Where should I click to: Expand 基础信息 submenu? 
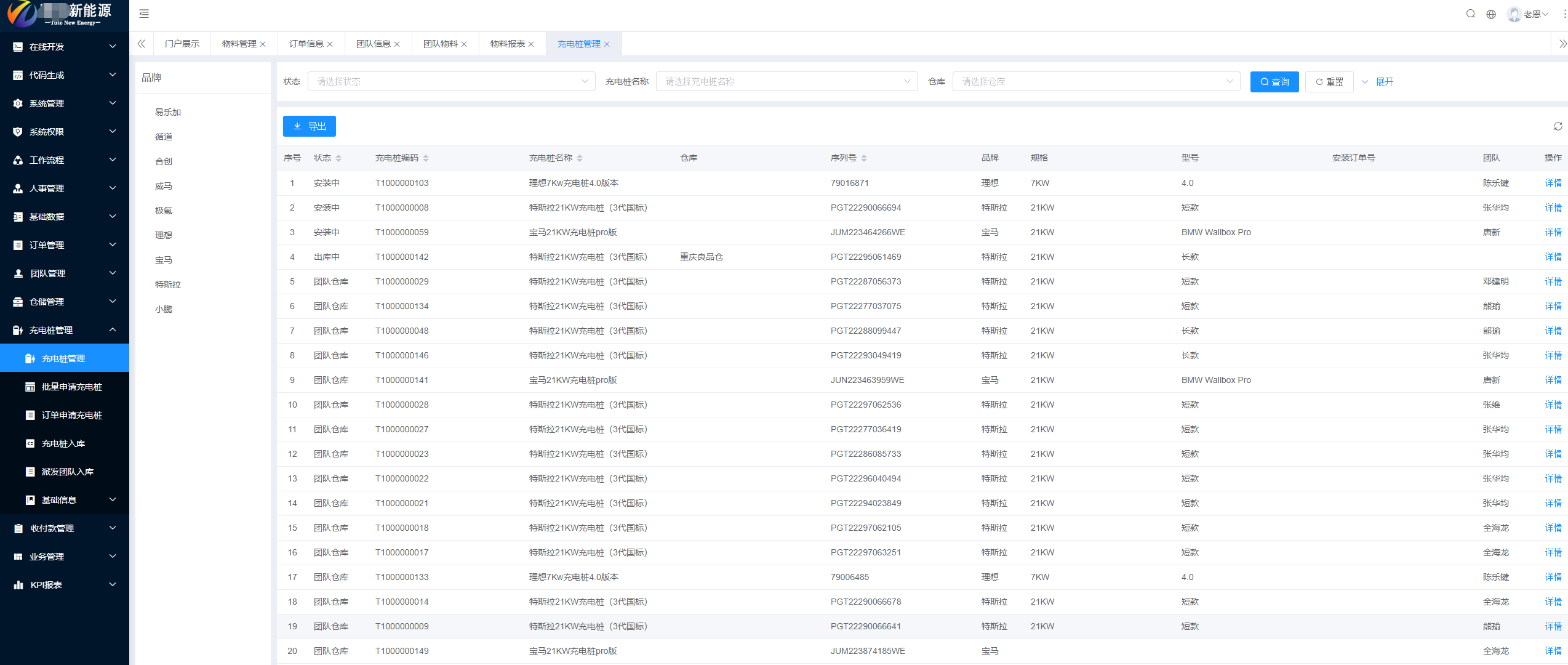(65, 500)
